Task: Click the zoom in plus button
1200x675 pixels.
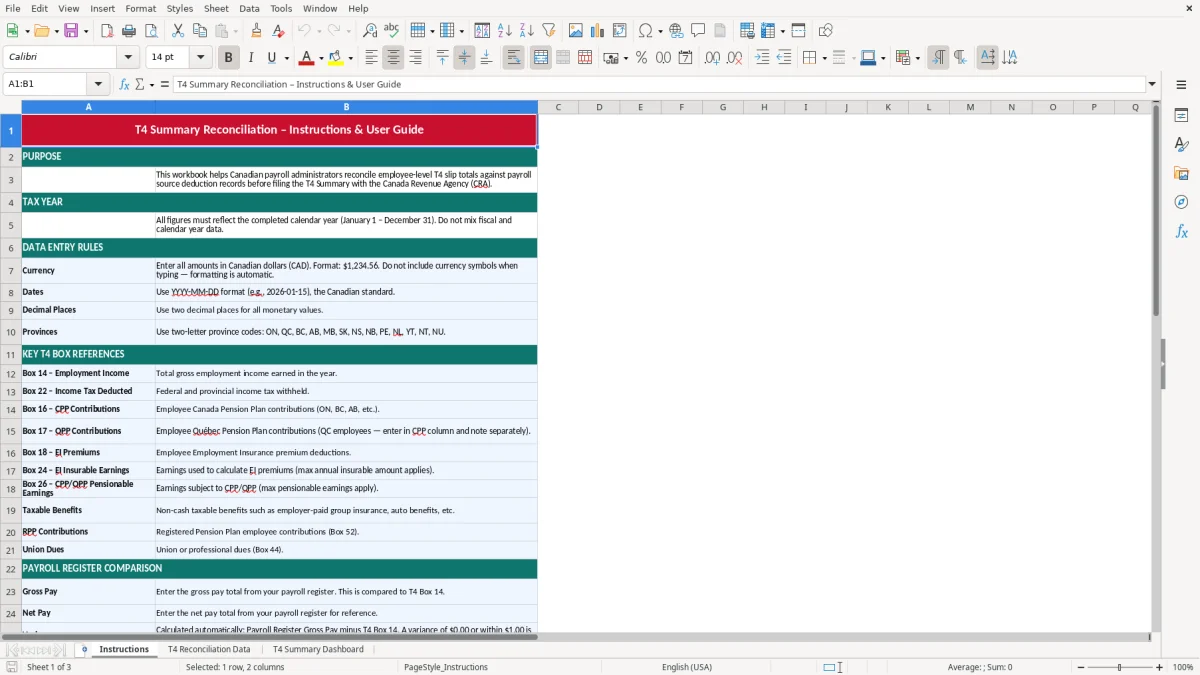Action: click(x=1160, y=667)
